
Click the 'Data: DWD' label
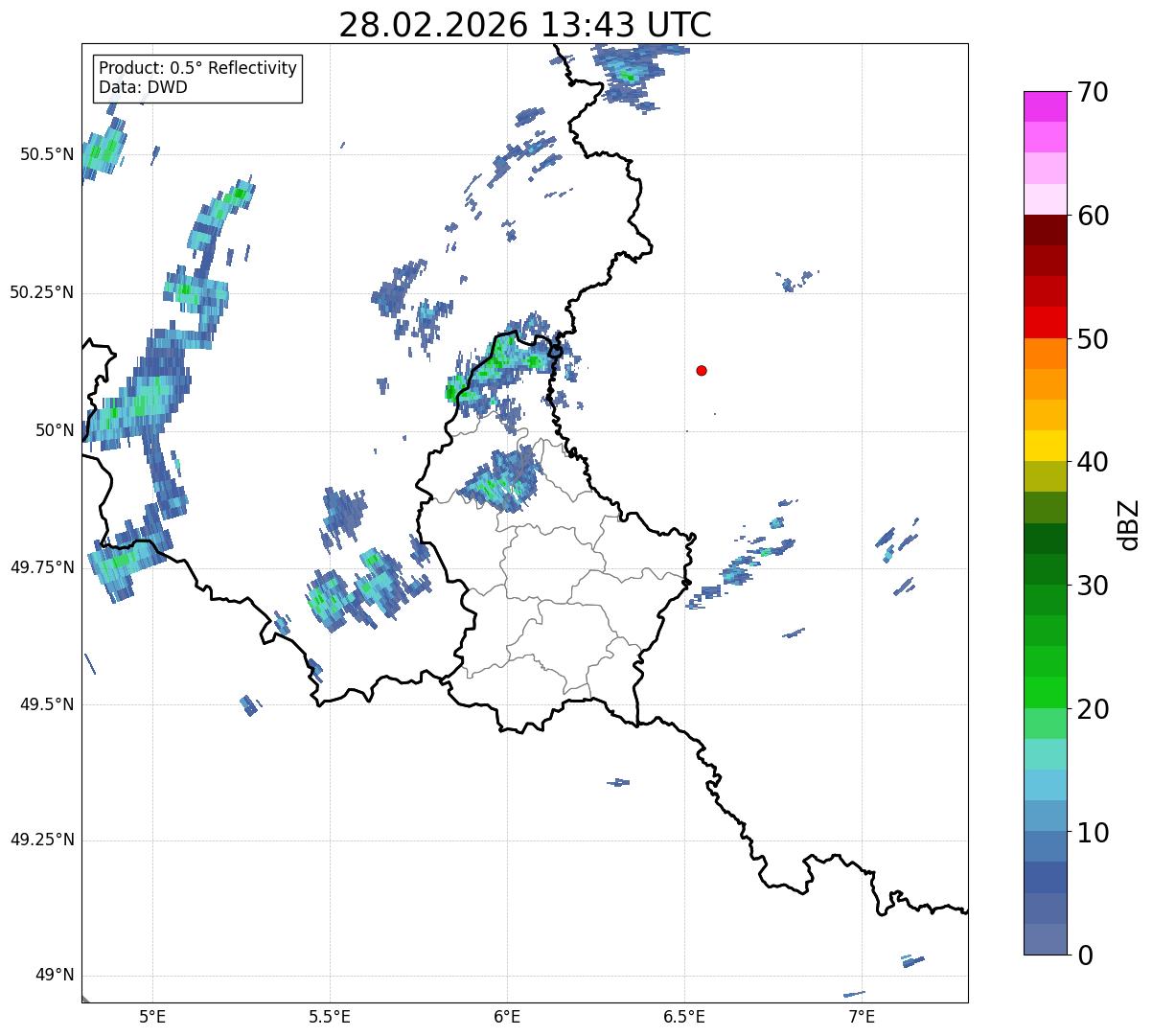[143, 88]
